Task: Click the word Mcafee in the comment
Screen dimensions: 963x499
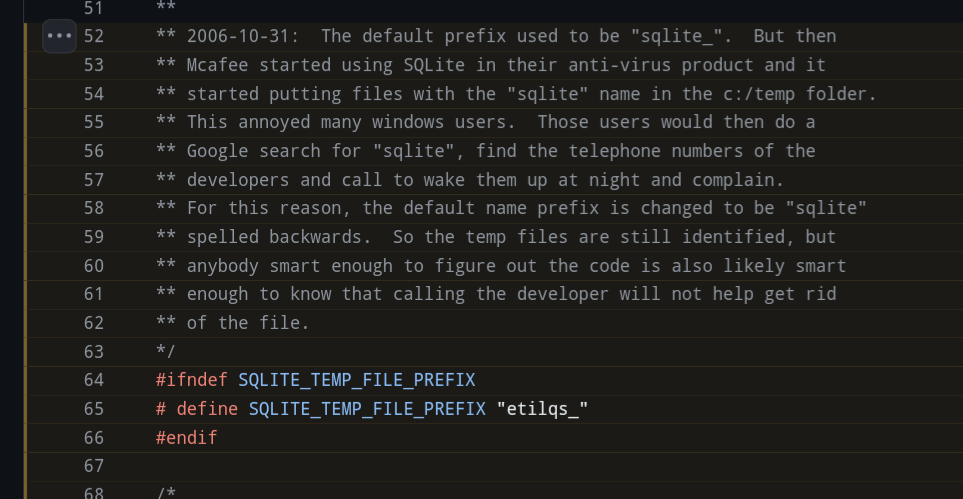Action: pos(217,65)
